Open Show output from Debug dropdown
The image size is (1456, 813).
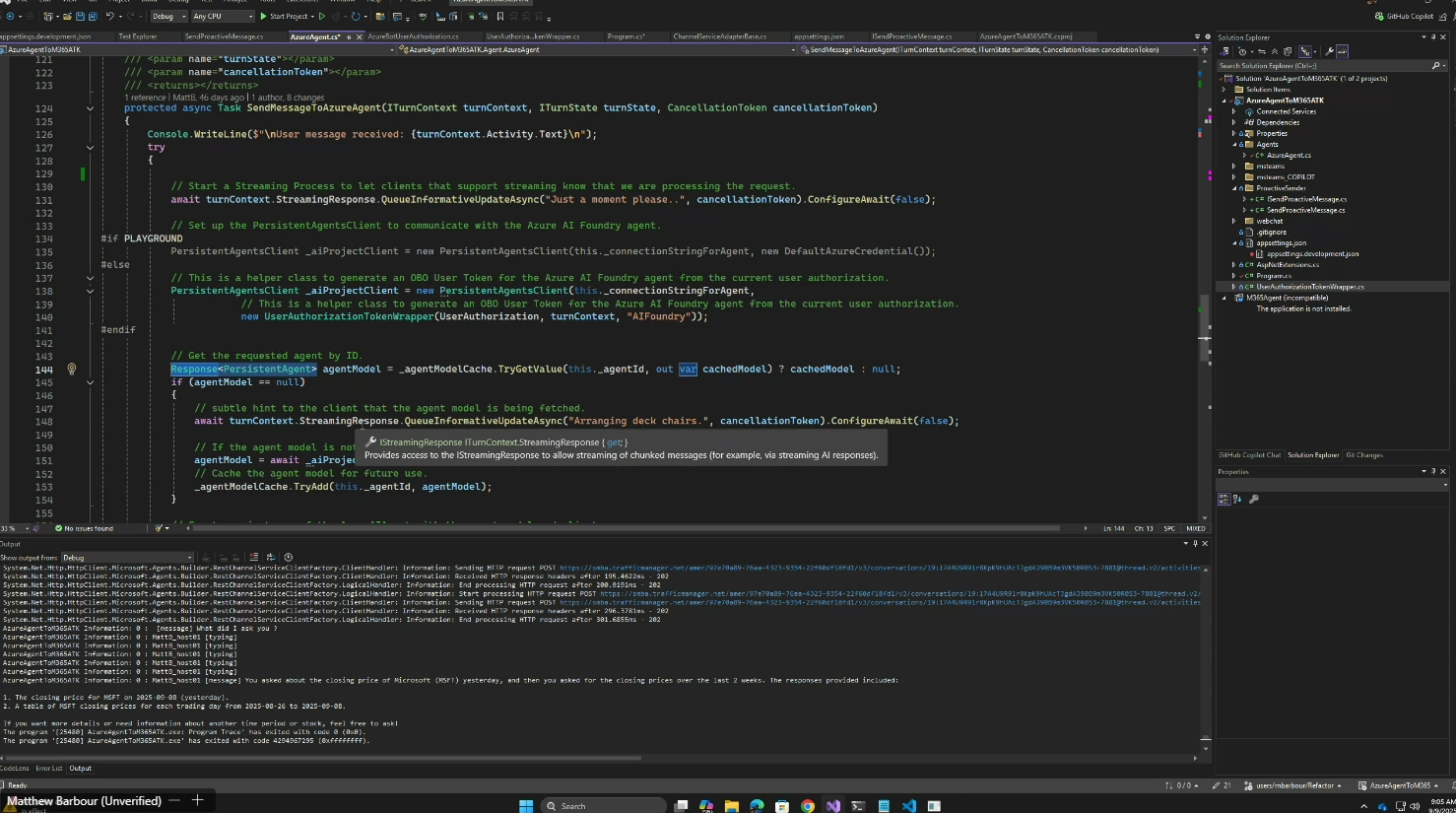click(127, 557)
